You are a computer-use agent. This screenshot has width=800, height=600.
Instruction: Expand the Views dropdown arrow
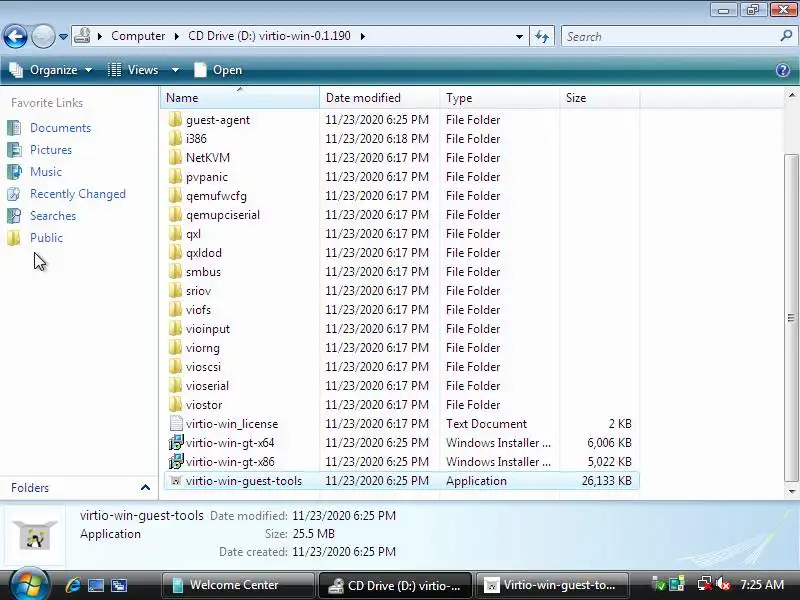[175, 70]
